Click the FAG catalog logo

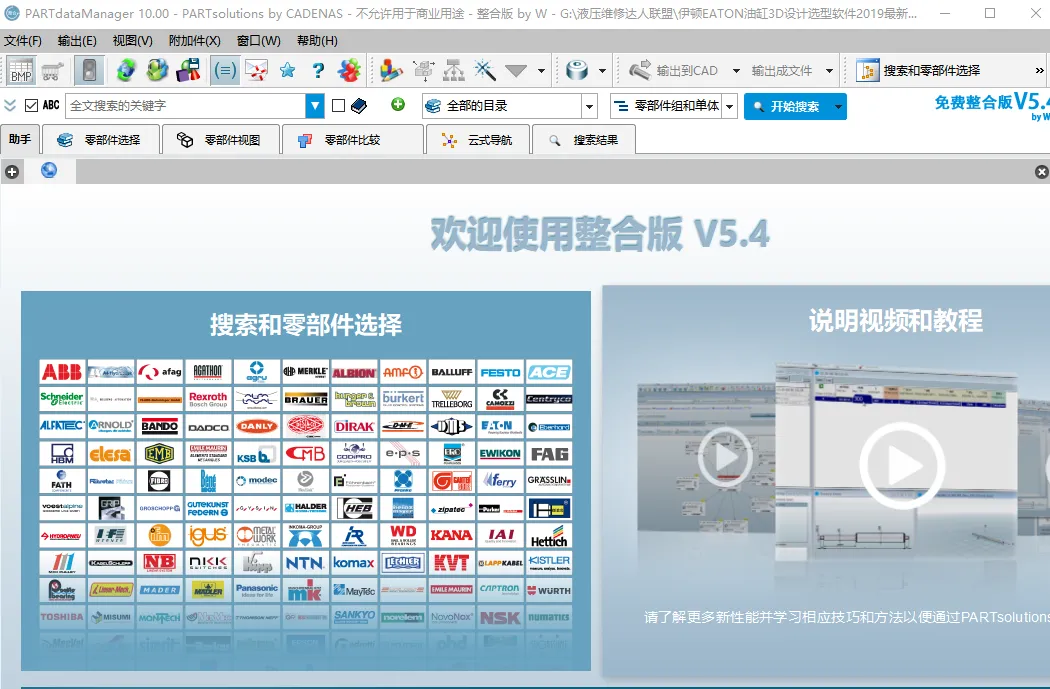(x=549, y=453)
